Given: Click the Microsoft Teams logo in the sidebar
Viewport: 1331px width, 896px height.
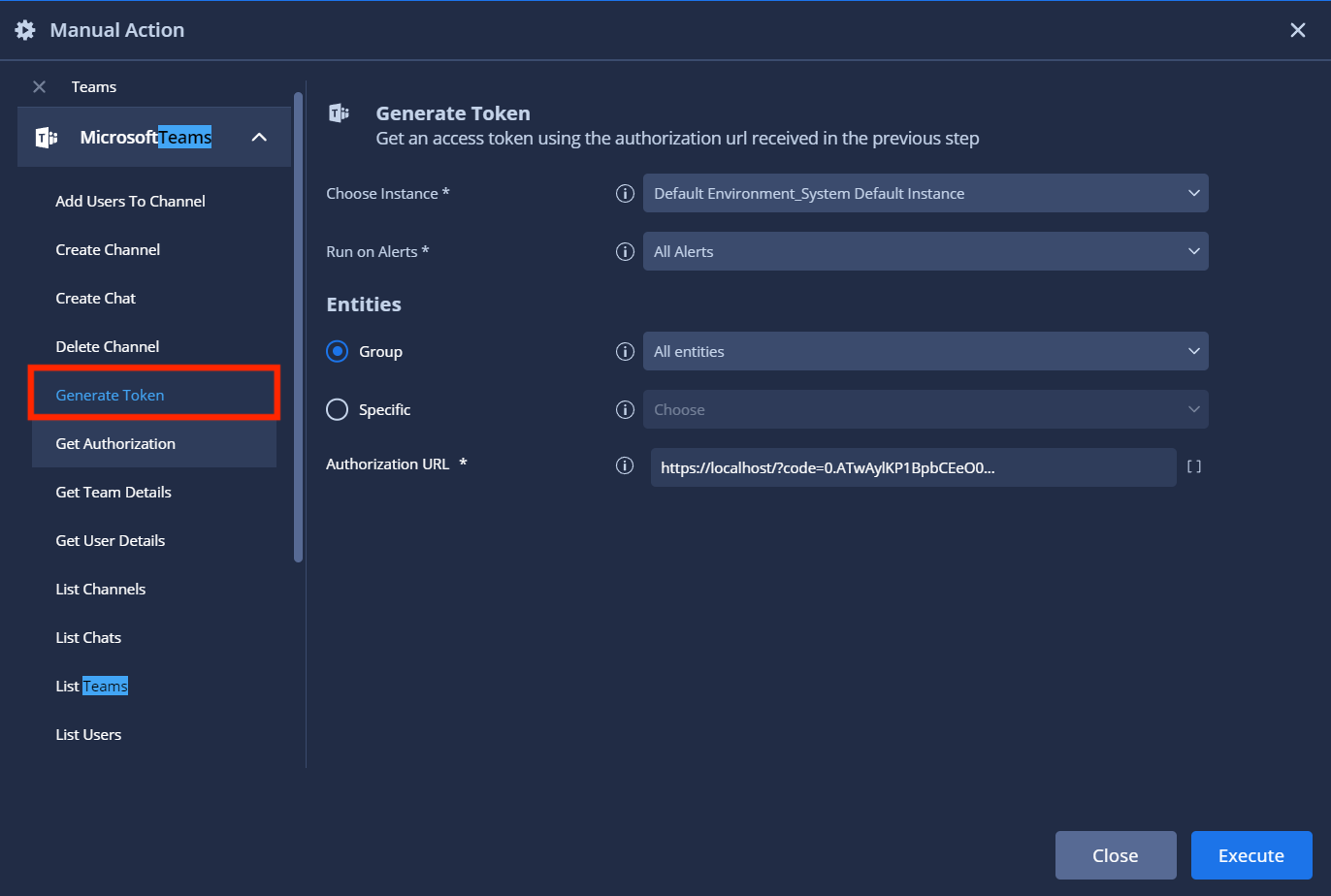Looking at the screenshot, I should 45,137.
